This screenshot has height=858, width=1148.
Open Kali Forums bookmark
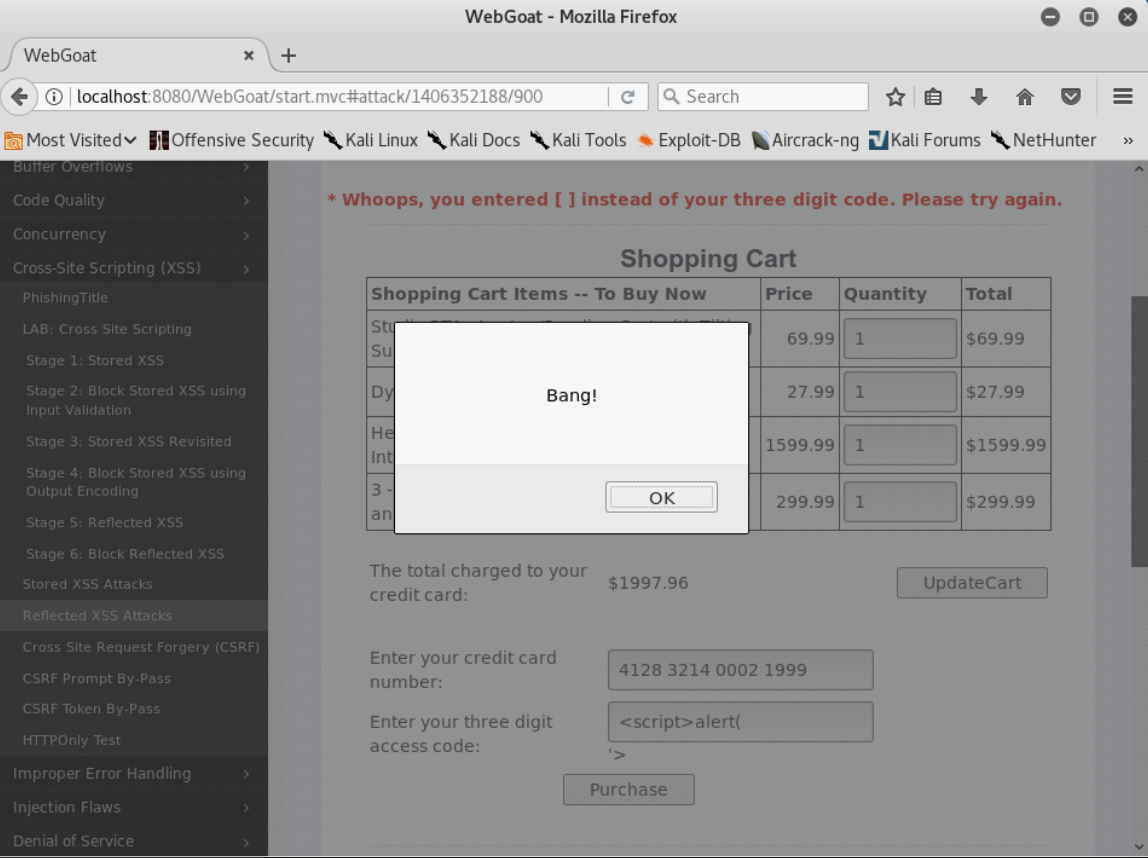(x=925, y=140)
